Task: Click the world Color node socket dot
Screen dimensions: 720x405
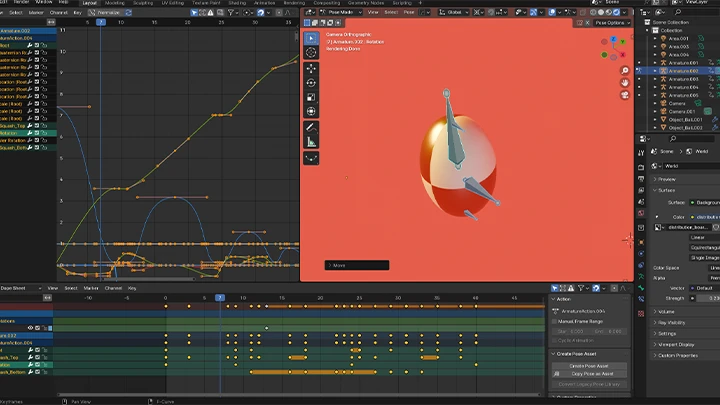Action: coord(693,217)
